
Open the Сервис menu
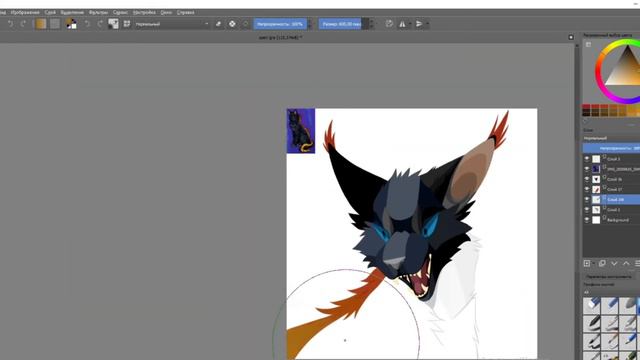(120, 12)
